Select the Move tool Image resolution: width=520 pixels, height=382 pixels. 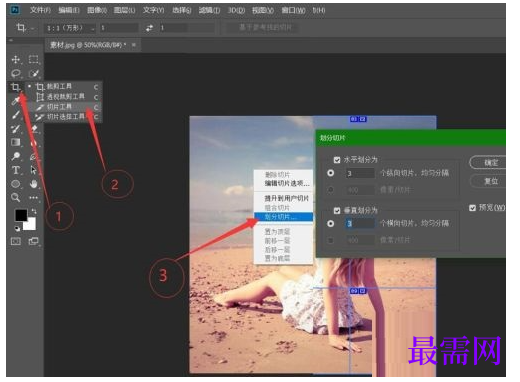click(x=16, y=59)
